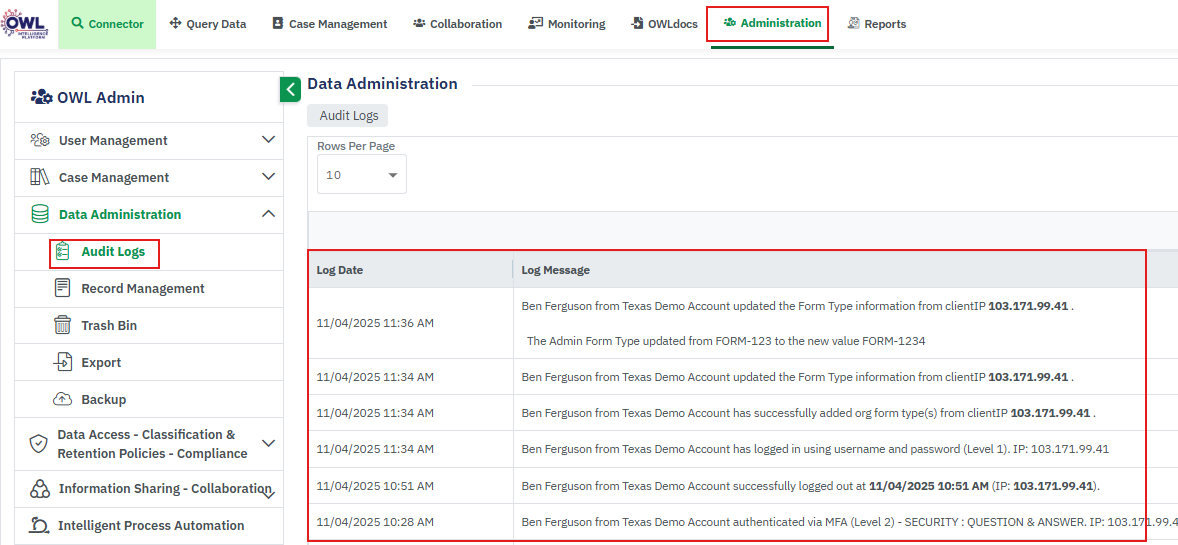The width and height of the screenshot is (1178, 545).
Task: Click the Audit Logs breadcrumb tab
Action: pyautogui.click(x=348, y=116)
